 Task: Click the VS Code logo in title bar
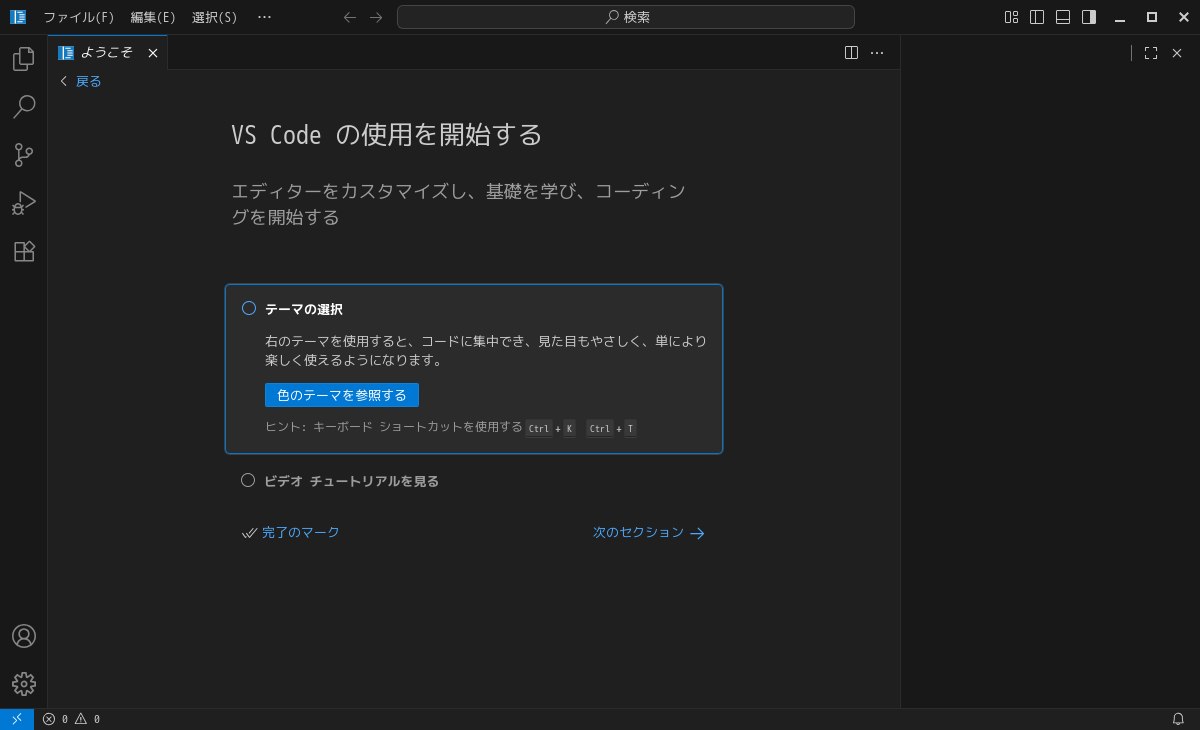18,17
